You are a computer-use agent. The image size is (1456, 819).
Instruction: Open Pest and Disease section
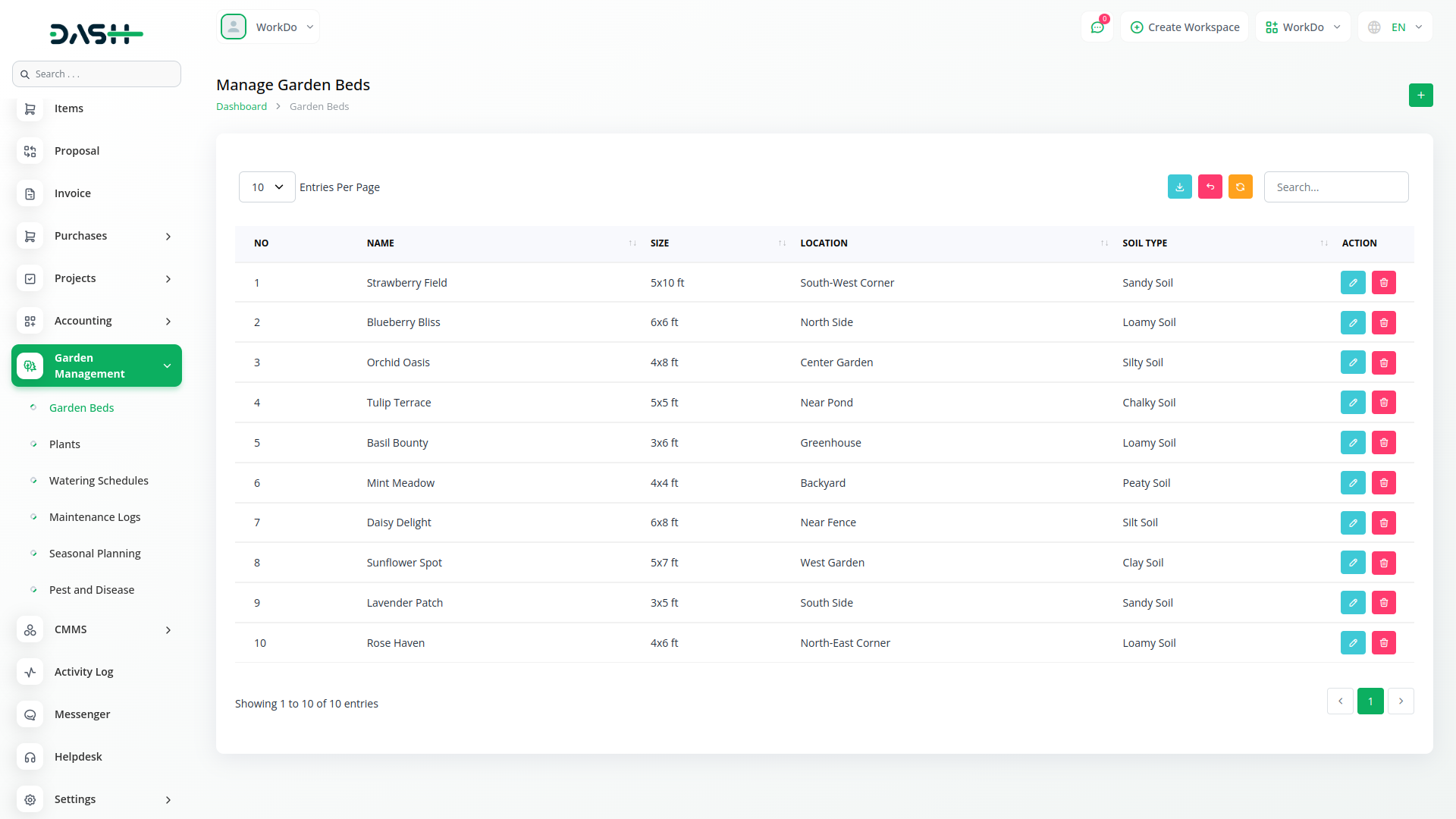91,590
